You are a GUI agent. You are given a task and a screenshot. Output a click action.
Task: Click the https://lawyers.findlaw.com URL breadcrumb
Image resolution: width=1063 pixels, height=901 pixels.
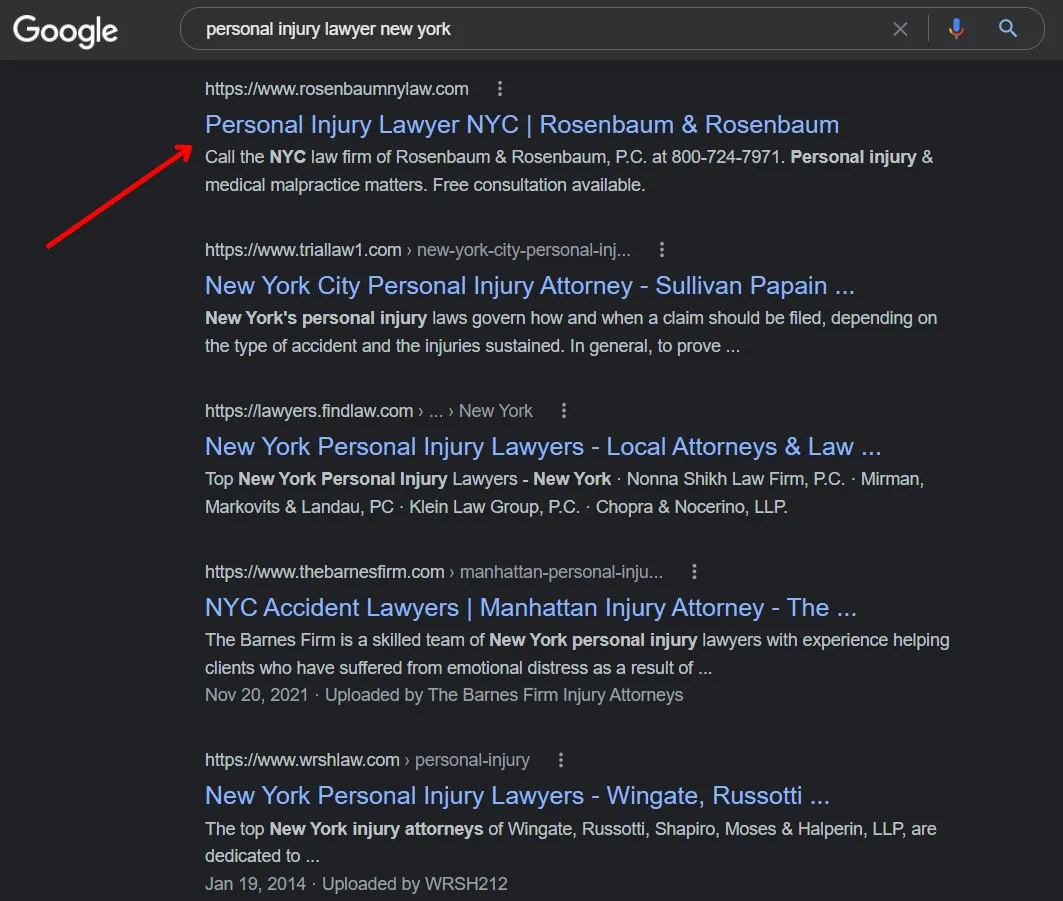point(369,411)
